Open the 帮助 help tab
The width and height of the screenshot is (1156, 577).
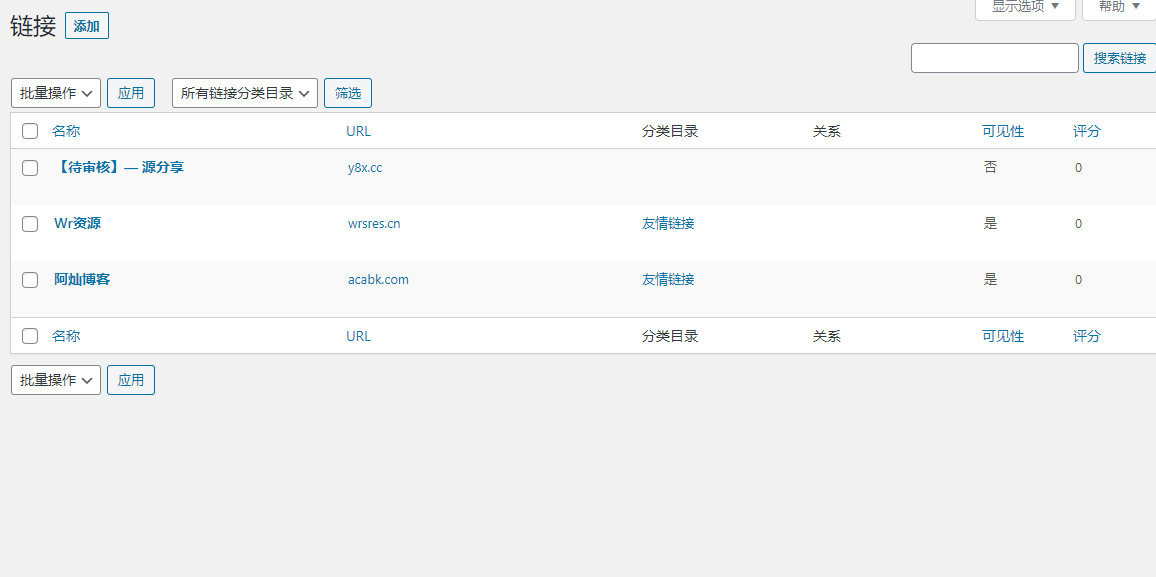tap(1118, 7)
